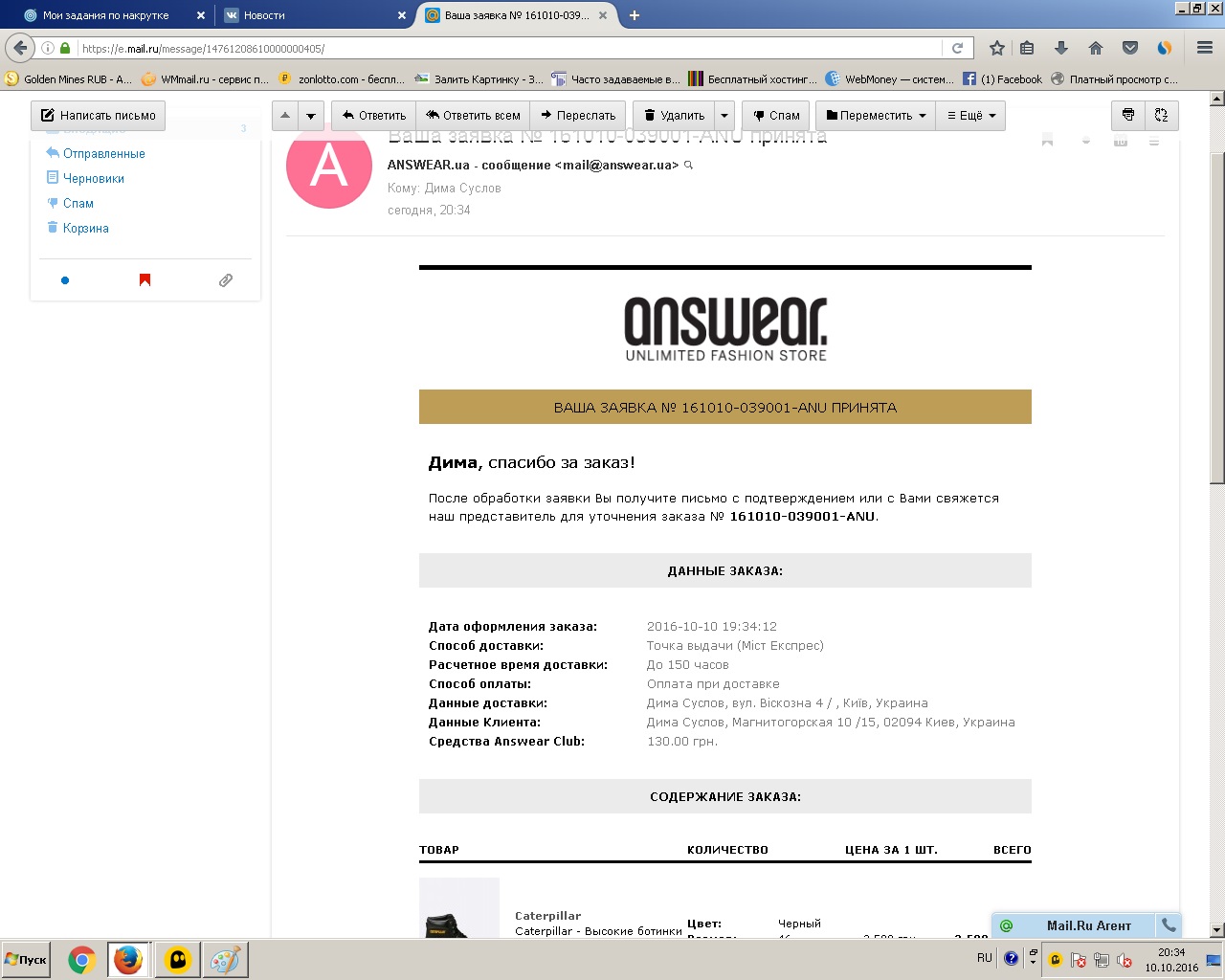Open the Firefox hamburger menu
The width and height of the screenshot is (1225, 980).
(x=1205, y=48)
